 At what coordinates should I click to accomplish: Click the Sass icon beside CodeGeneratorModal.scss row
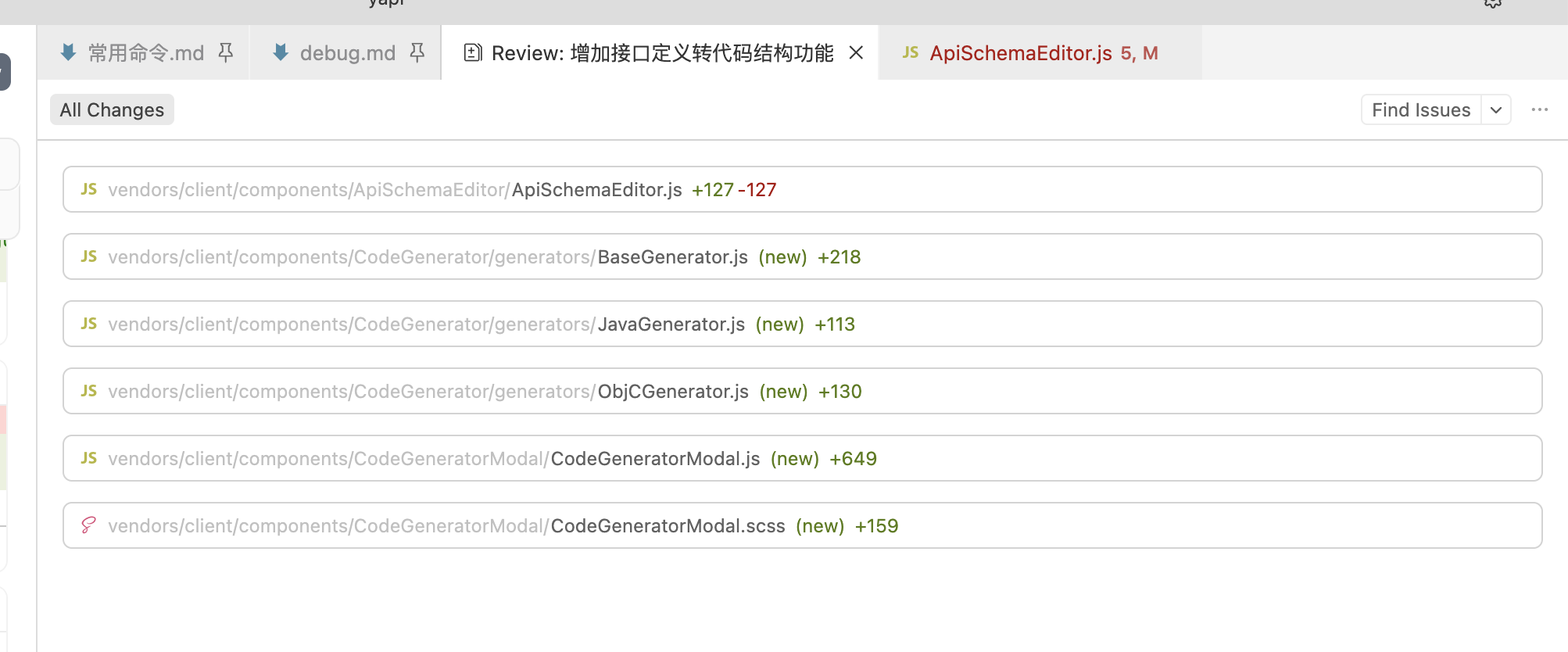click(x=89, y=525)
